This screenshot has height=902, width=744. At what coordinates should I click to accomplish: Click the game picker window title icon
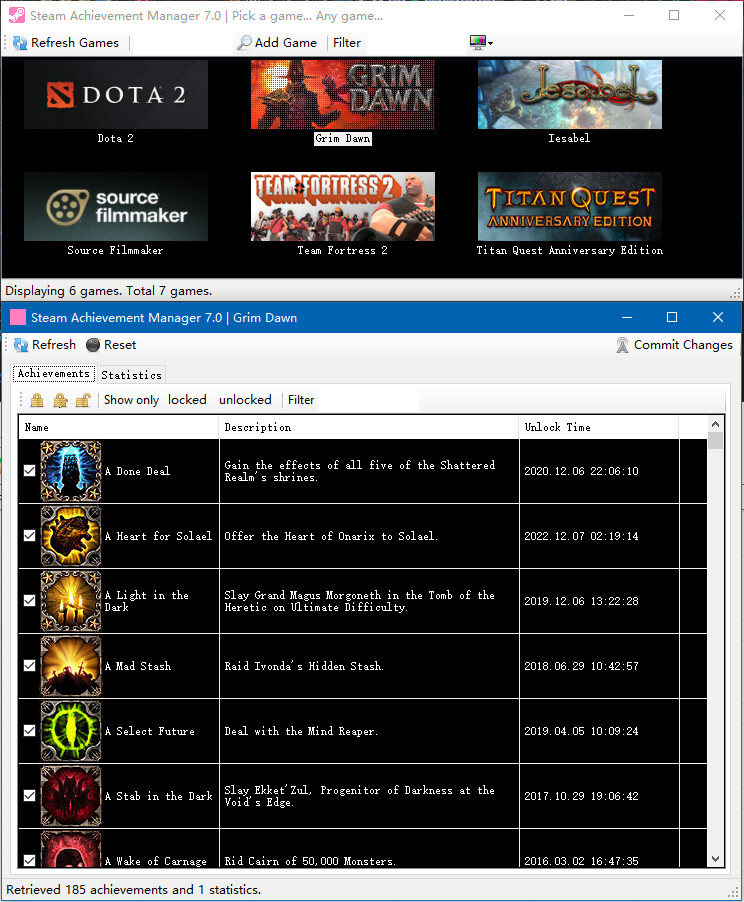17,15
